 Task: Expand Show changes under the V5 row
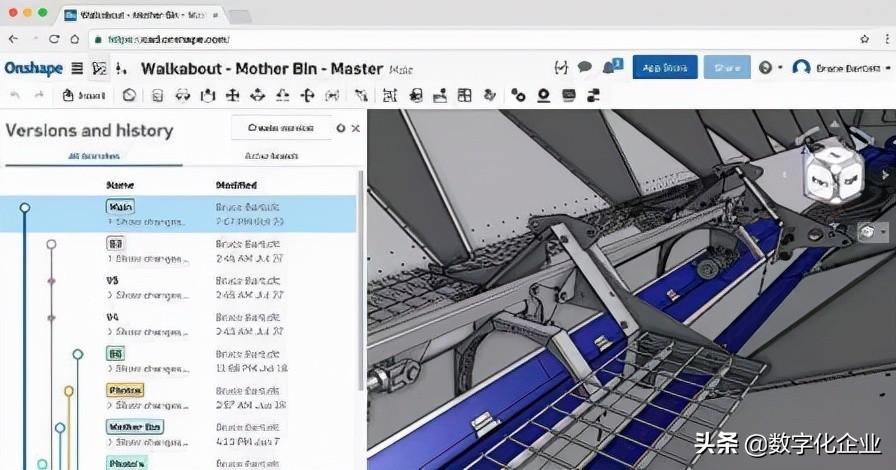click(148, 296)
